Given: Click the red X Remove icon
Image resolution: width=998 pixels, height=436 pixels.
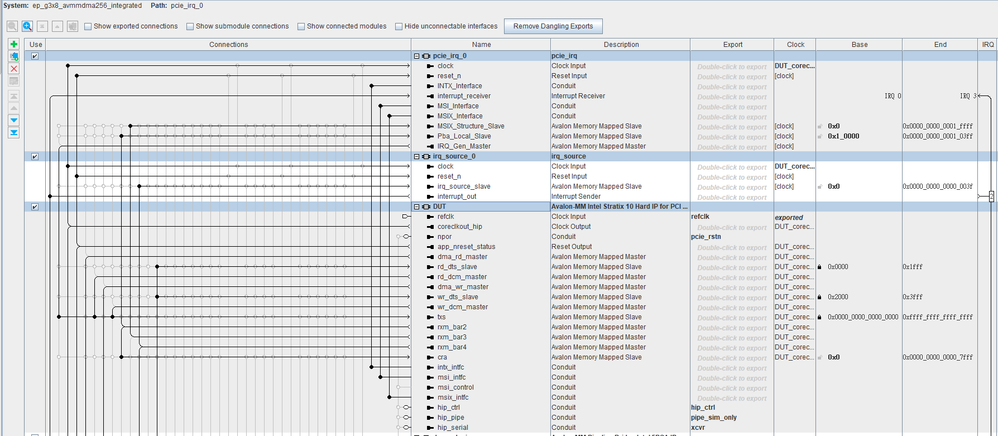Looking at the screenshot, I should (13, 69).
